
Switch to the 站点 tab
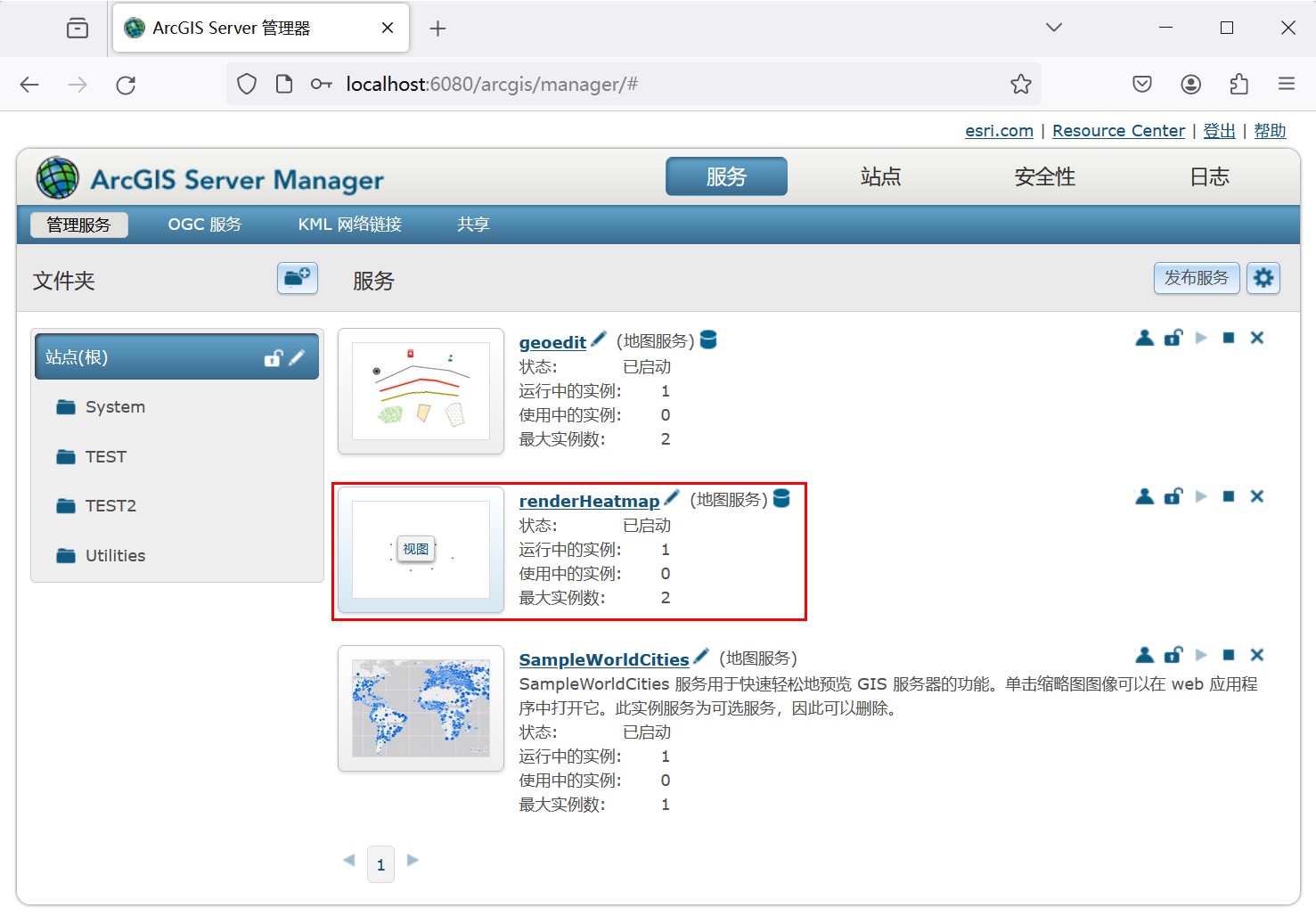(x=880, y=176)
